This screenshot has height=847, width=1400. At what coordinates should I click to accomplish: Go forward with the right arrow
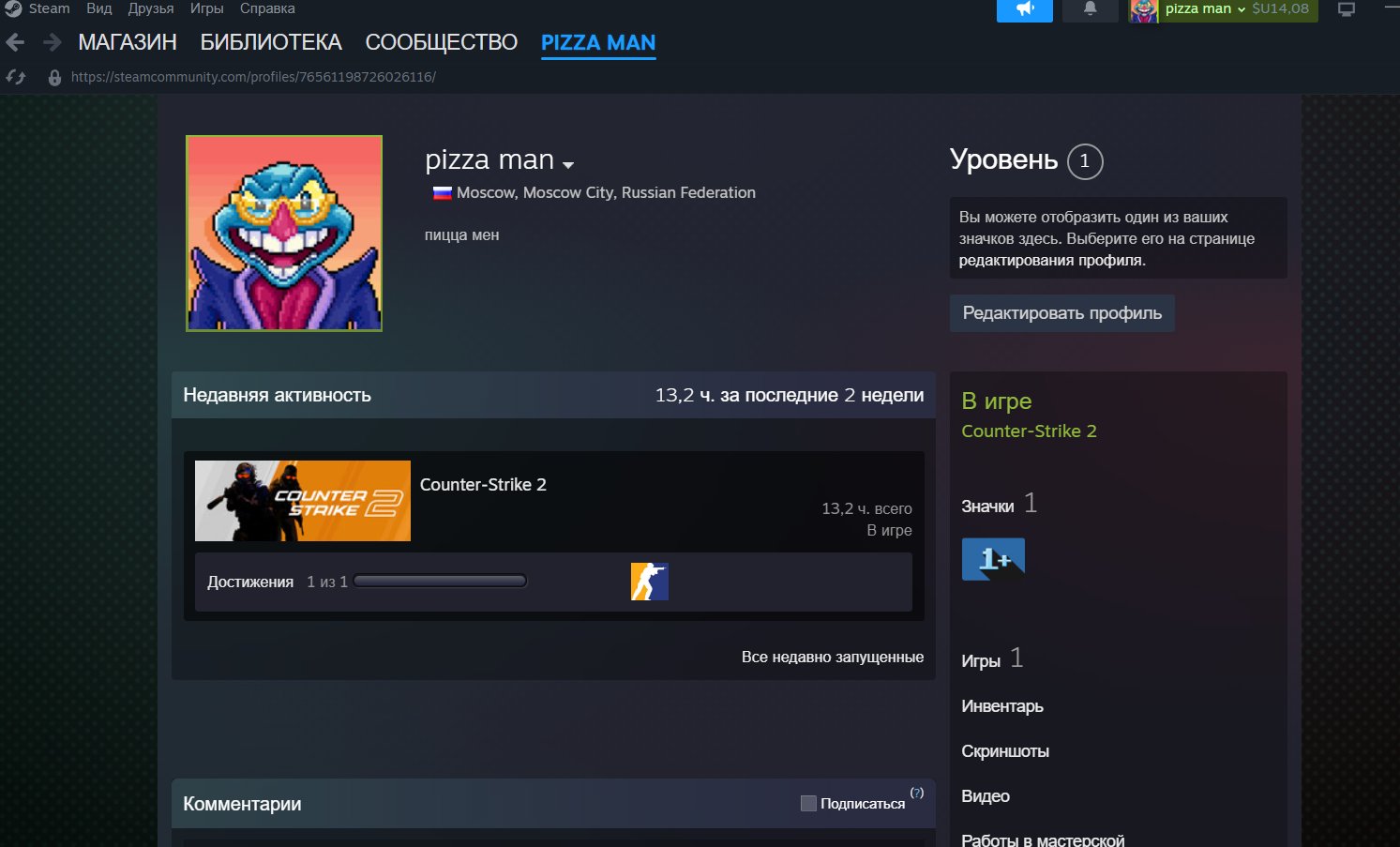(x=52, y=42)
